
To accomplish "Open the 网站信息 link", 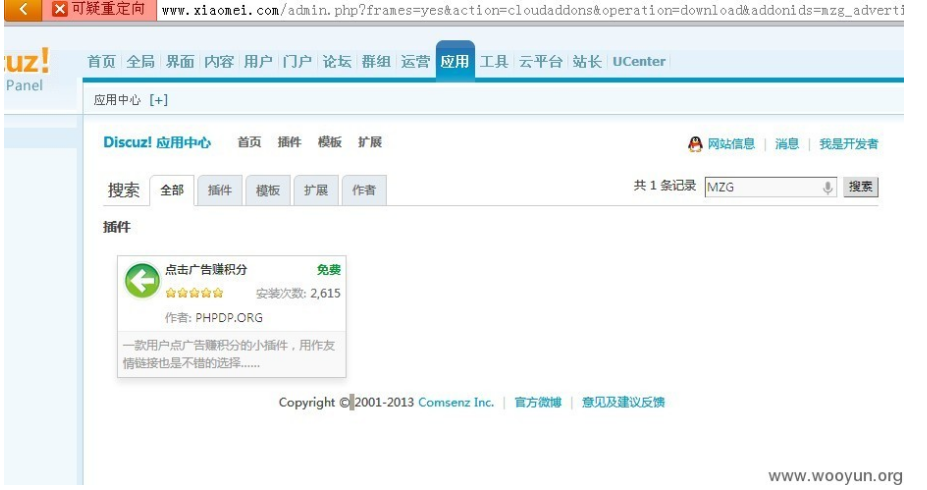I will [731, 144].
